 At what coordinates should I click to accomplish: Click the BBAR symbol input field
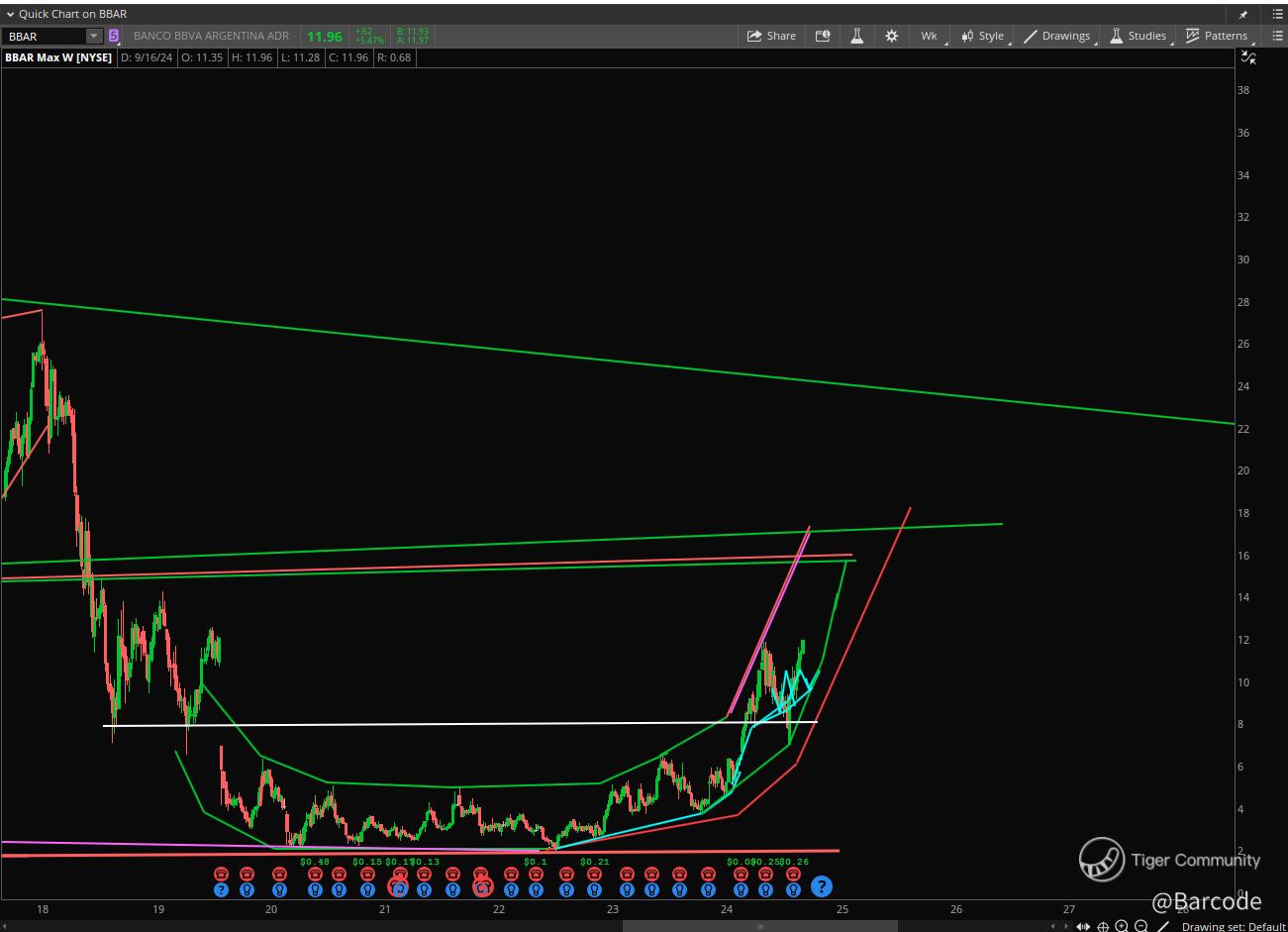point(45,37)
